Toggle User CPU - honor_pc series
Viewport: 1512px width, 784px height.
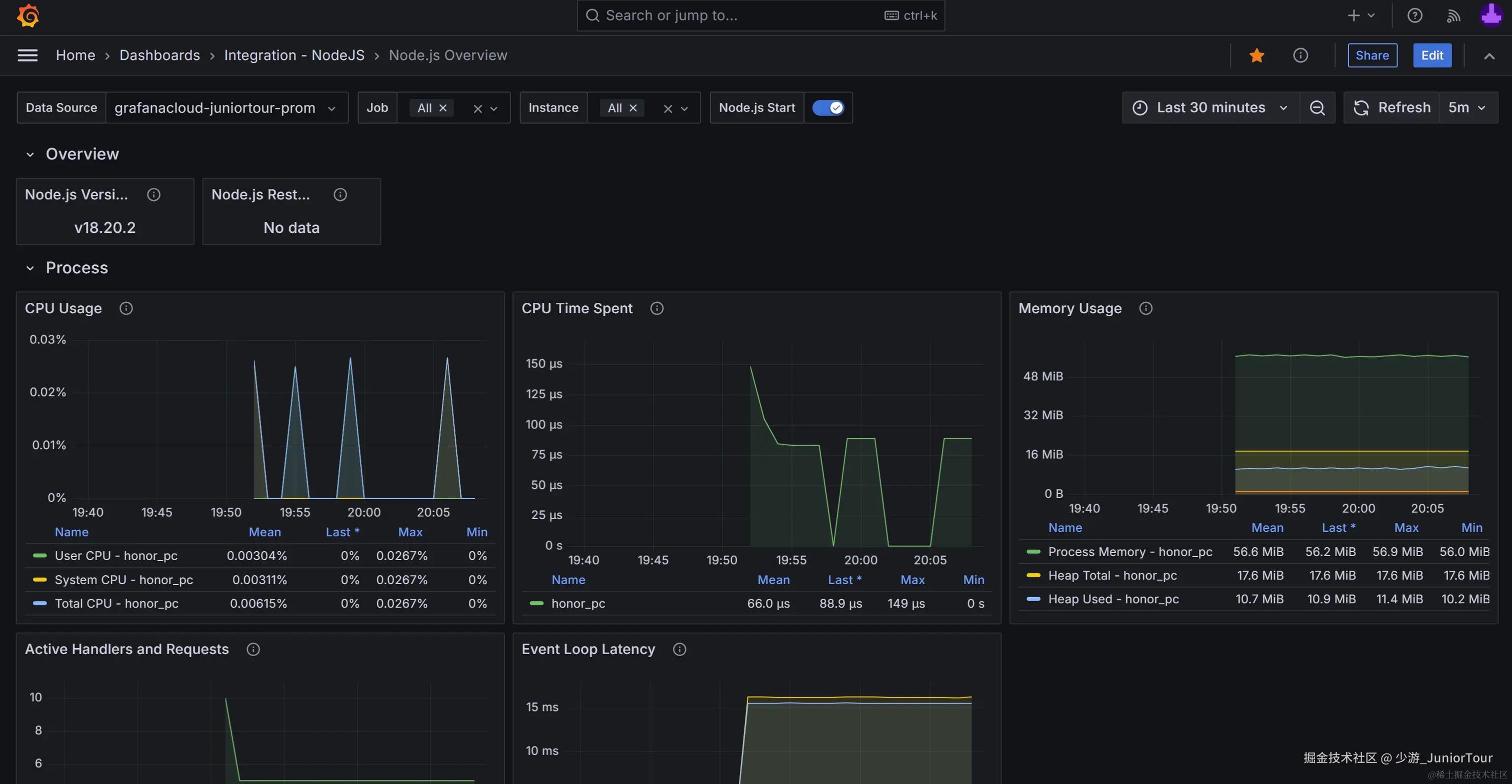pyautogui.click(x=115, y=555)
